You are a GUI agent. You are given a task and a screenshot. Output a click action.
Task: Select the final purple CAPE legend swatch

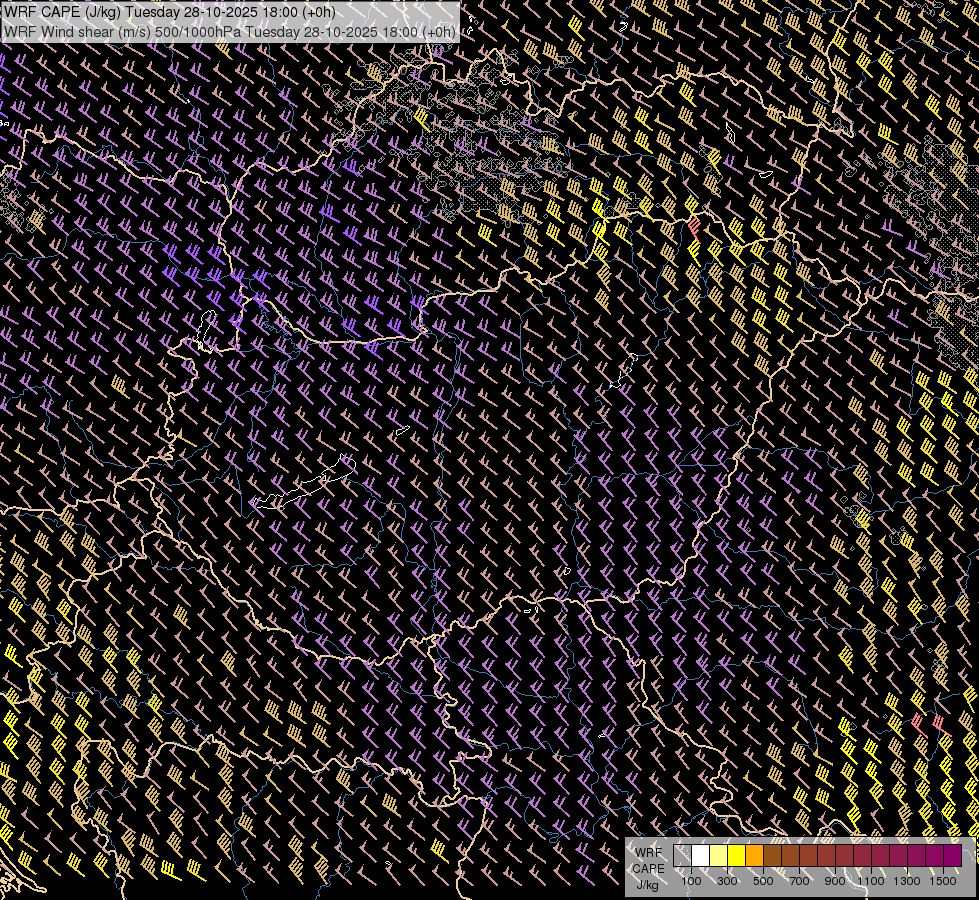point(952,855)
